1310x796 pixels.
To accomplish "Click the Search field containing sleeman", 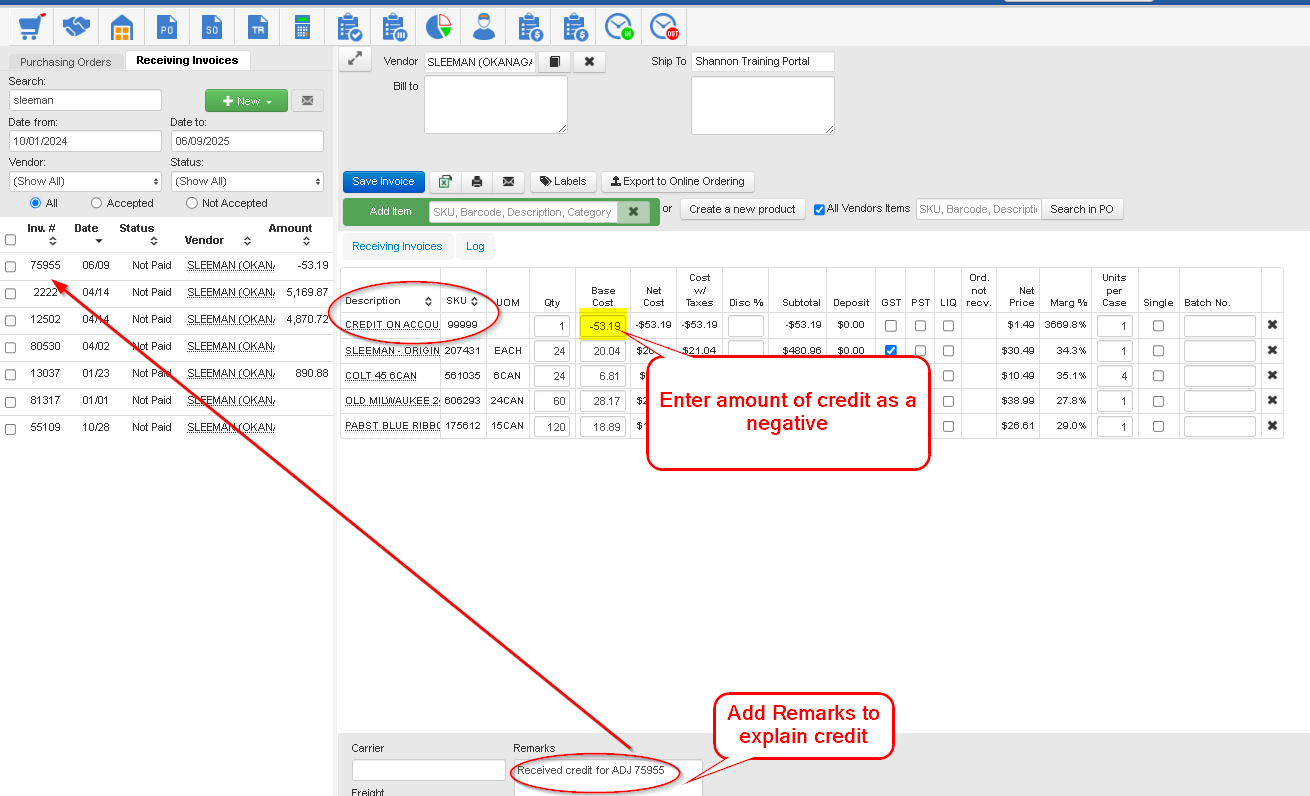I will pyautogui.click(x=85, y=100).
